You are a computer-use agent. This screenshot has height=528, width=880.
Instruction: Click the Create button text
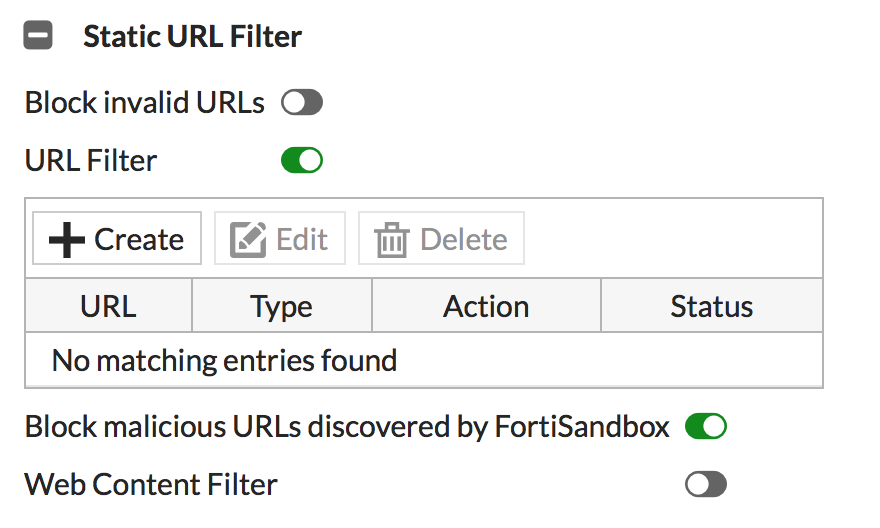pos(139,240)
